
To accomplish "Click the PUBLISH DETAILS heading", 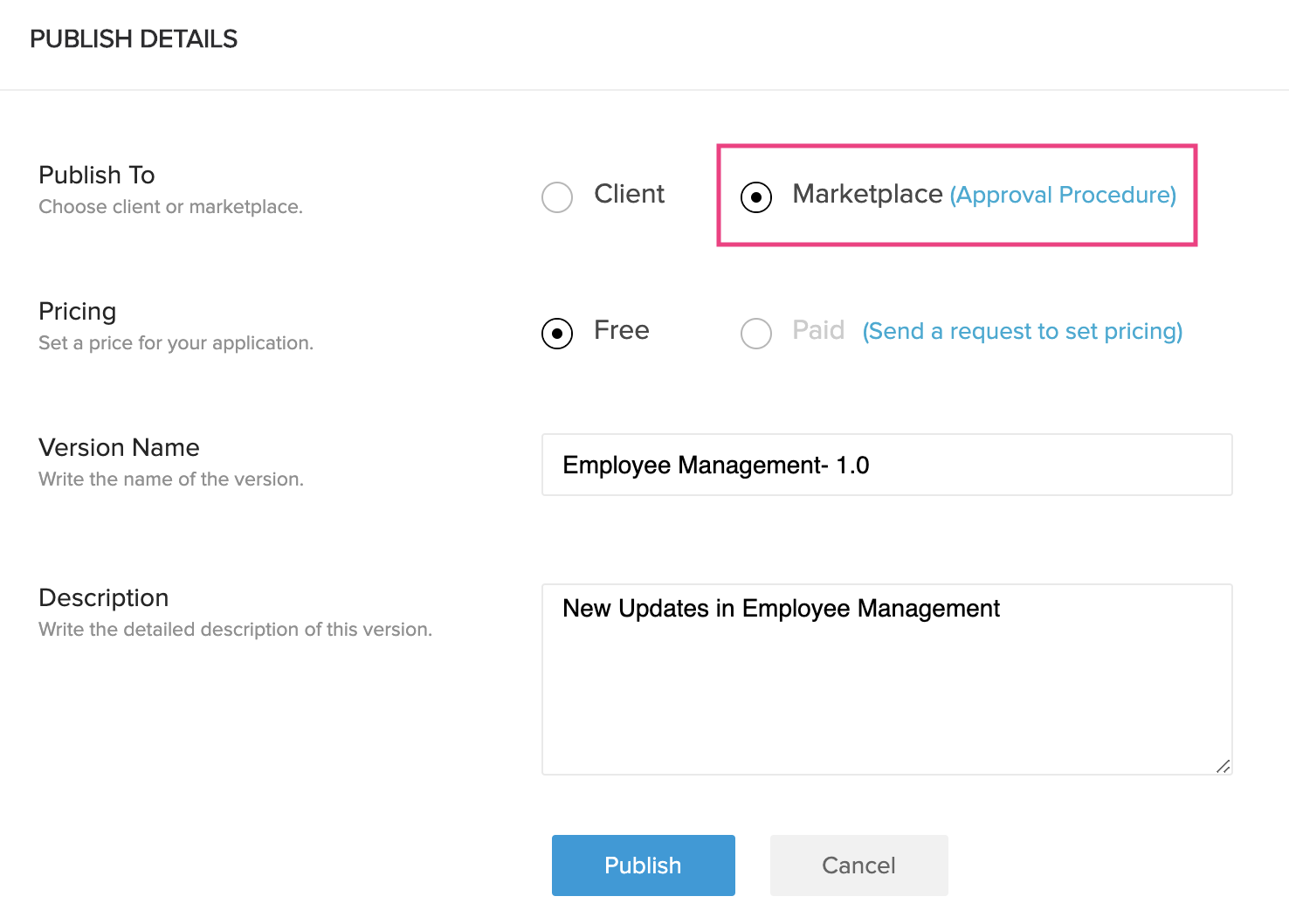I will (134, 39).
